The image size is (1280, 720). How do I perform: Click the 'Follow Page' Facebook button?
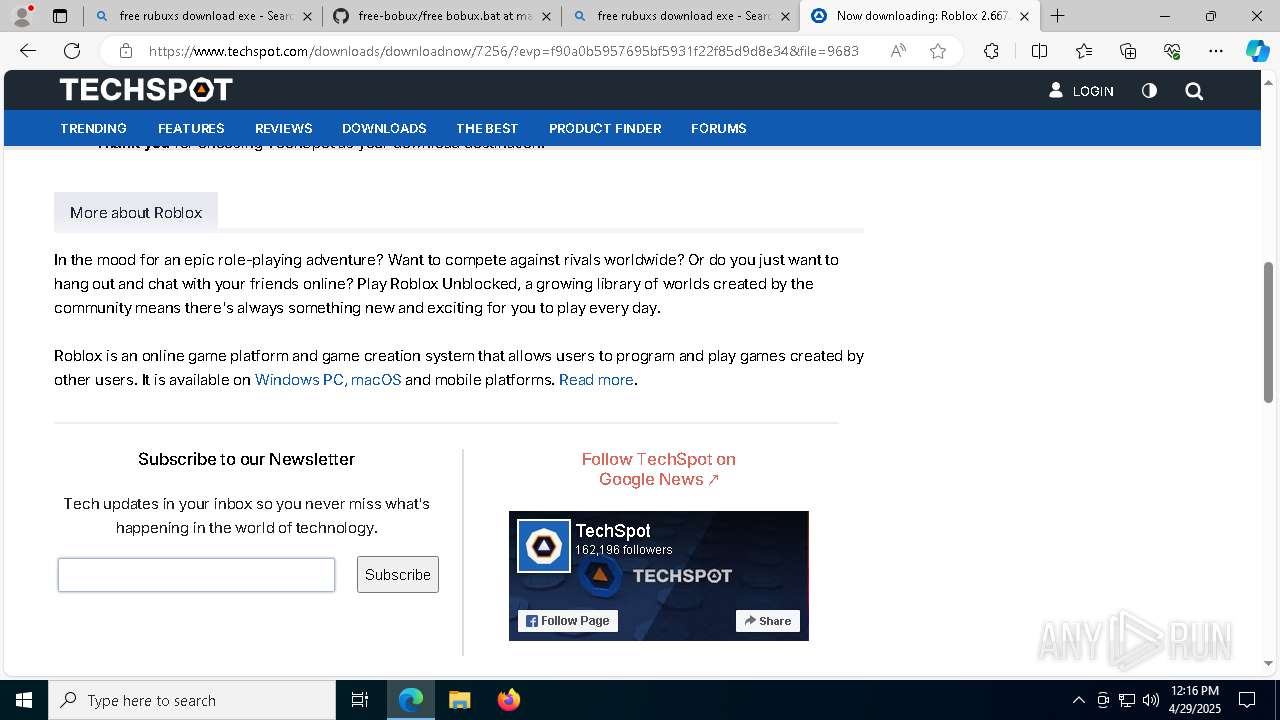pyautogui.click(x=568, y=621)
